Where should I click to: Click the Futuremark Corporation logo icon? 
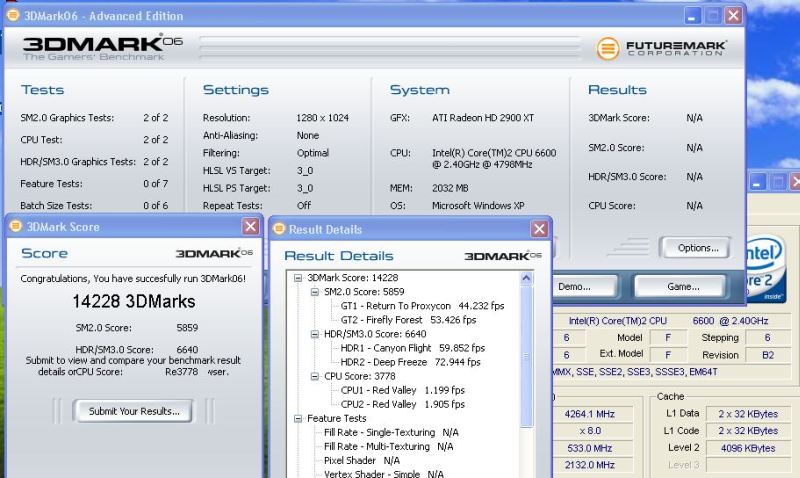pos(608,48)
